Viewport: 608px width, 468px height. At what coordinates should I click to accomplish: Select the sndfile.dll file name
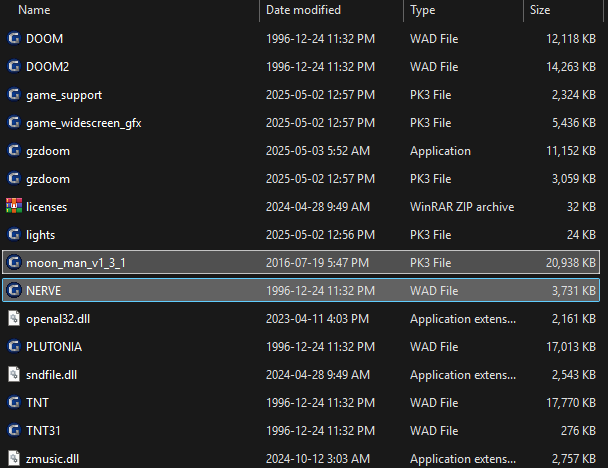[x=51, y=375]
